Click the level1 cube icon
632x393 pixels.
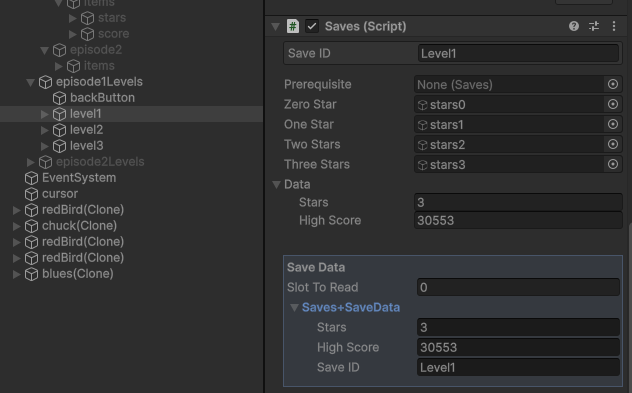(59, 114)
